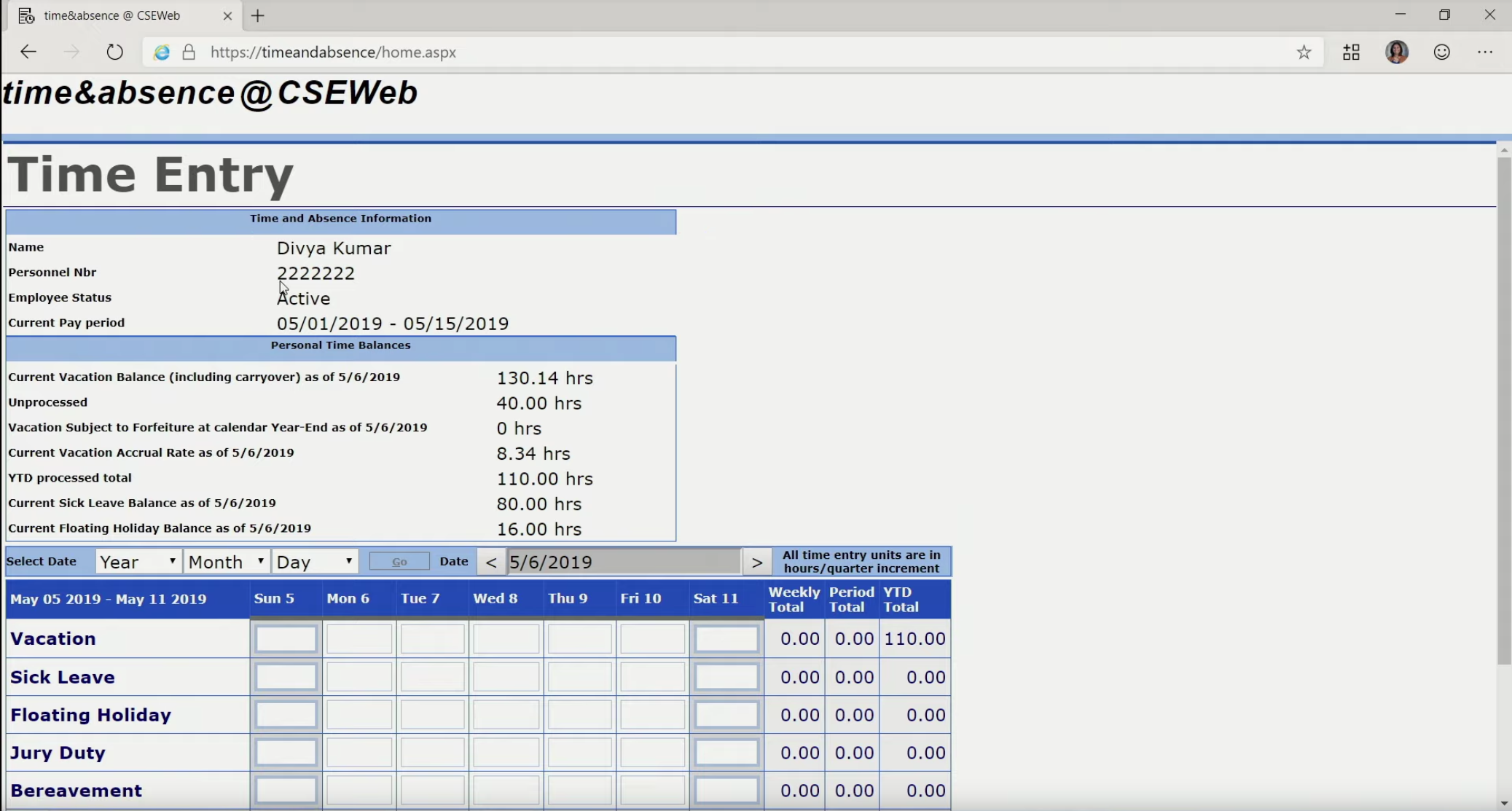Click the Vacation field for Mon 6
The width and height of the screenshot is (1512, 811).
pyautogui.click(x=359, y=639)
